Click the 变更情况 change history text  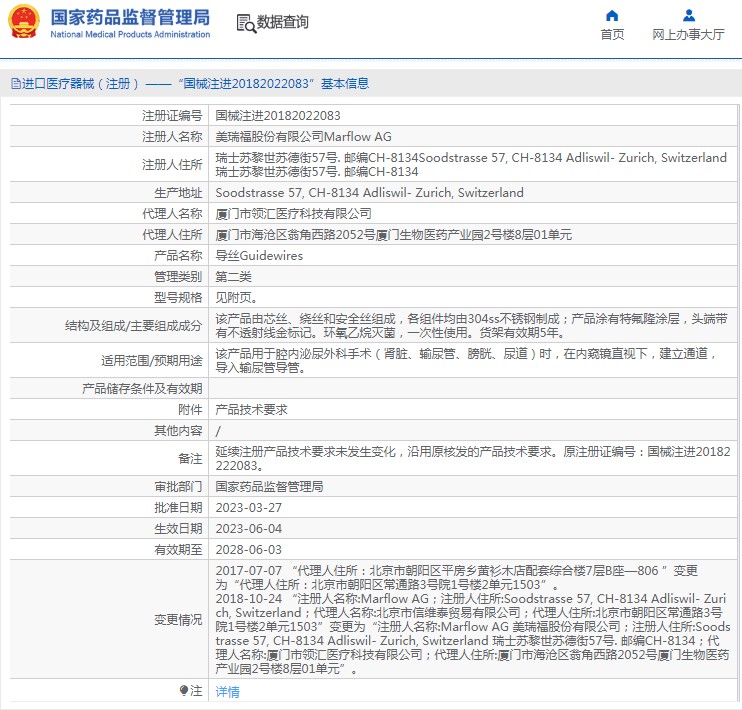click(473, 619)
